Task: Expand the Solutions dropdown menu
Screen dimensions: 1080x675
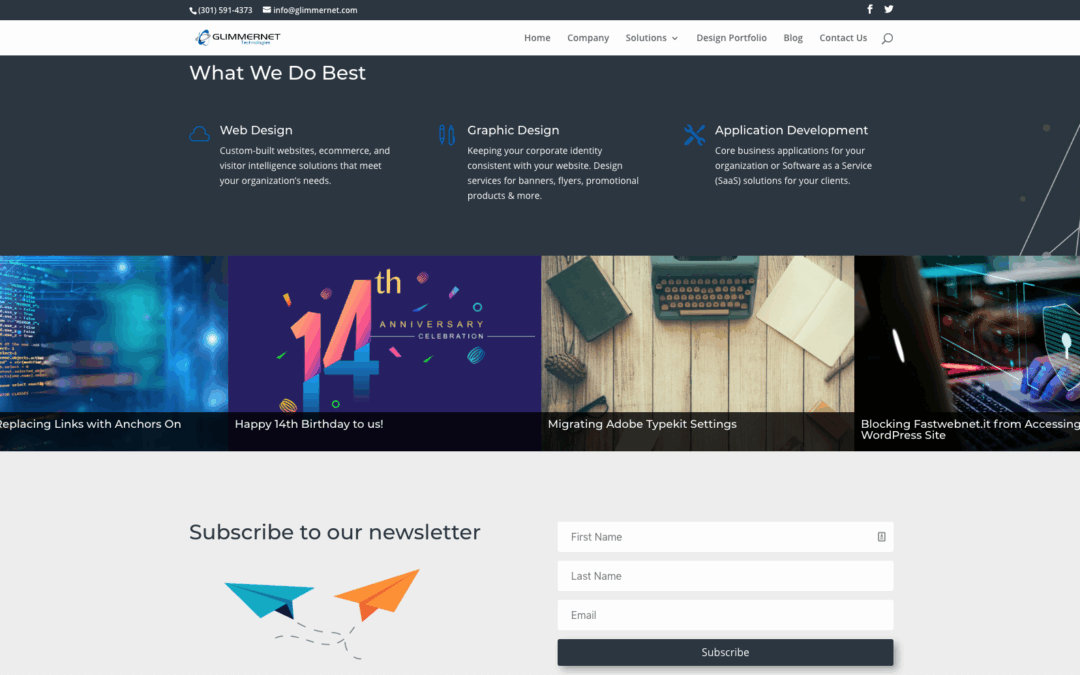Action: click(652, 38)
